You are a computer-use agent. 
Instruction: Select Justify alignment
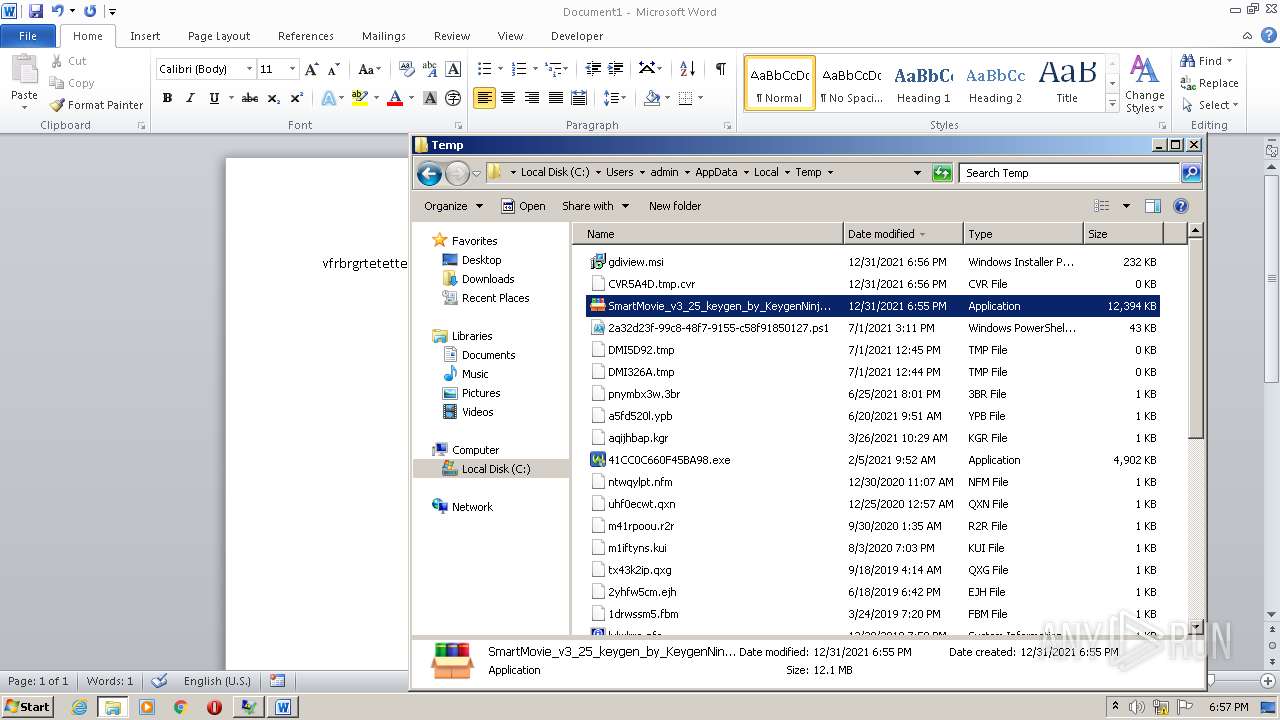(x=555, y=98)
